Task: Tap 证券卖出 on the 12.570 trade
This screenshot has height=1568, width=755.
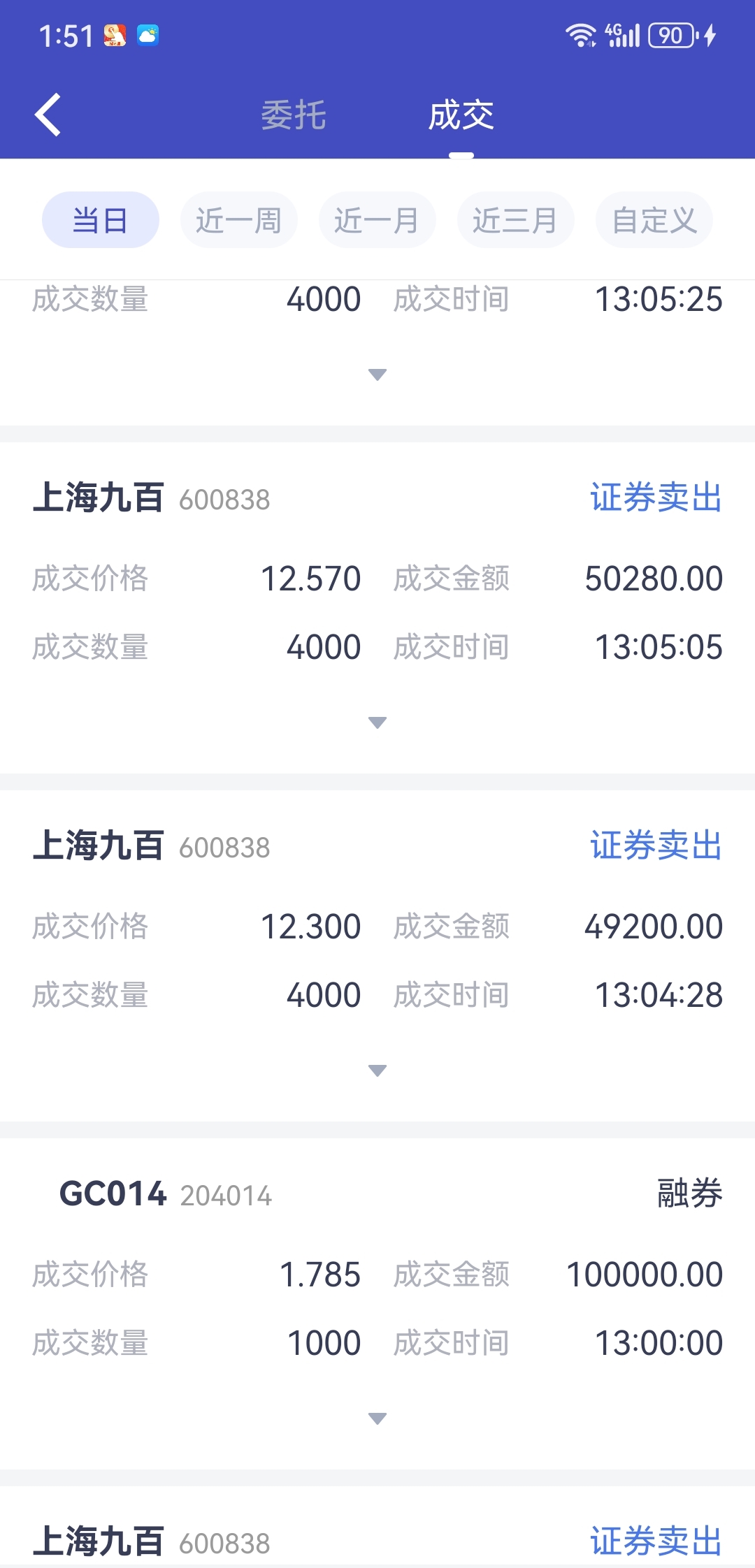Action: tap(656, 498)
